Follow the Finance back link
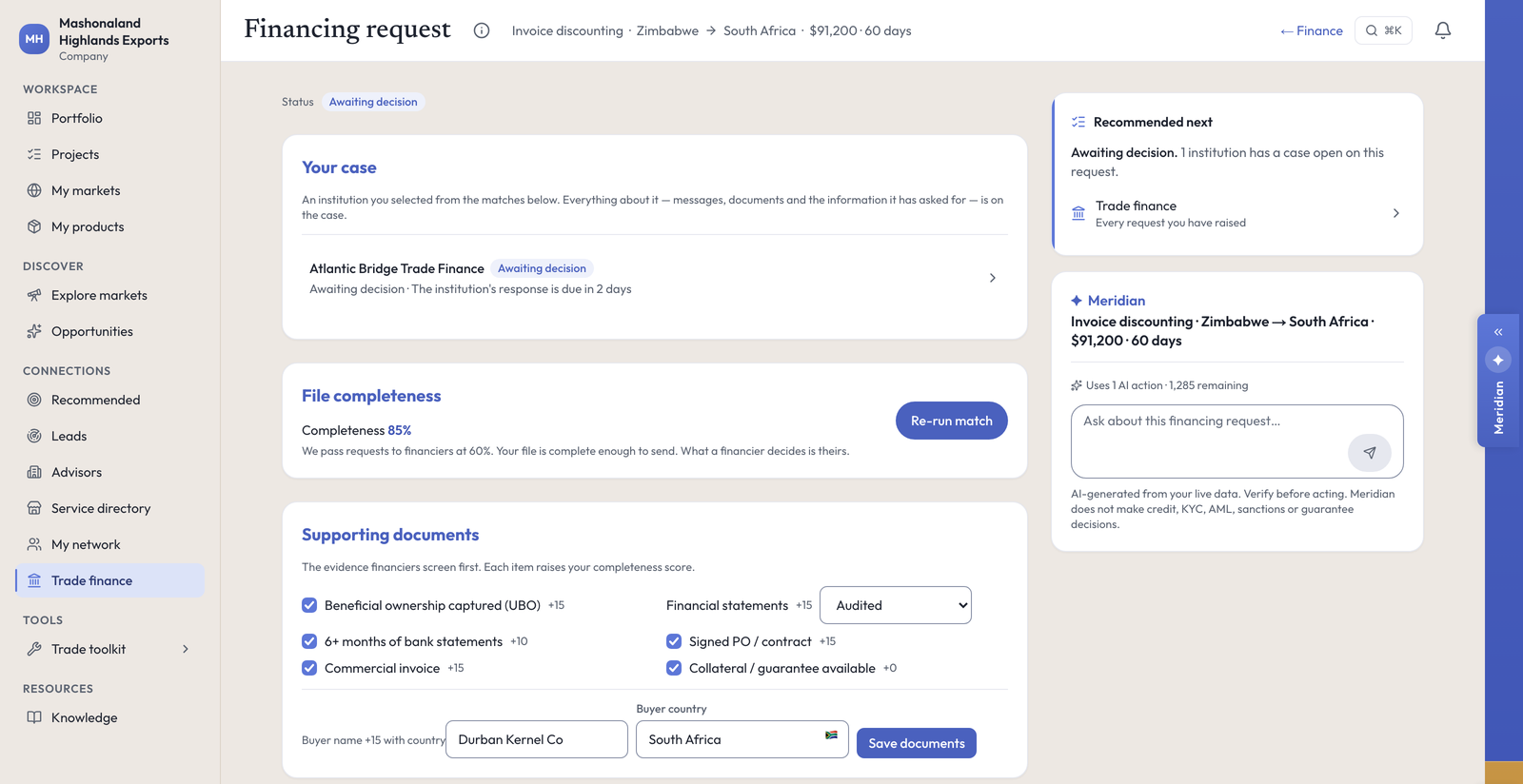1523x784 pixels. (1312, 30)
